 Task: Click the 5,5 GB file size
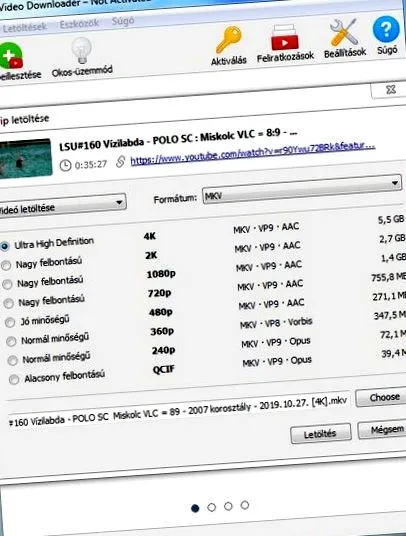tap(391, 219)
